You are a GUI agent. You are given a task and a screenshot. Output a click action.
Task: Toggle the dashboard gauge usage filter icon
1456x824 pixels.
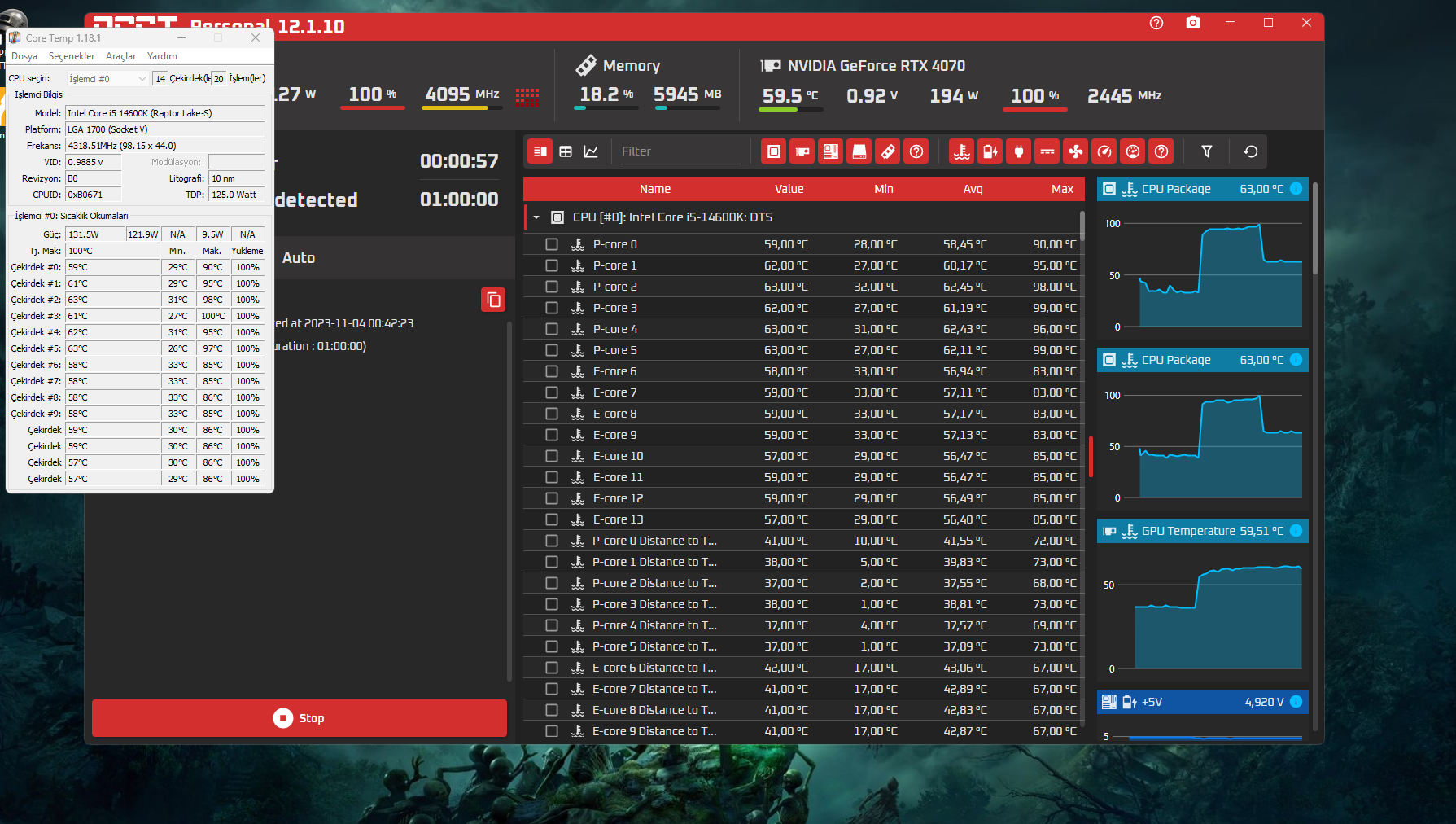[x=1133, y=151]
